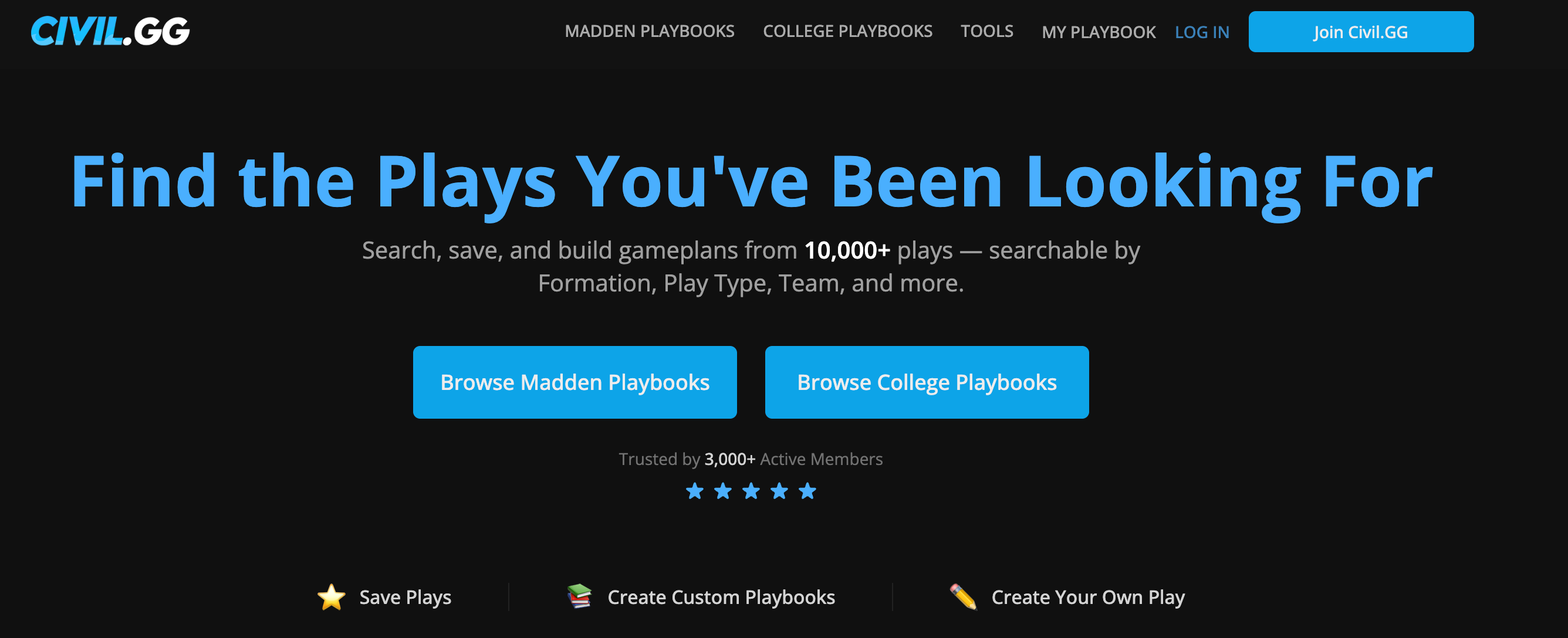Click the pencil Create Play icon
Screen dimensions: 1568x638
point(963,596)
